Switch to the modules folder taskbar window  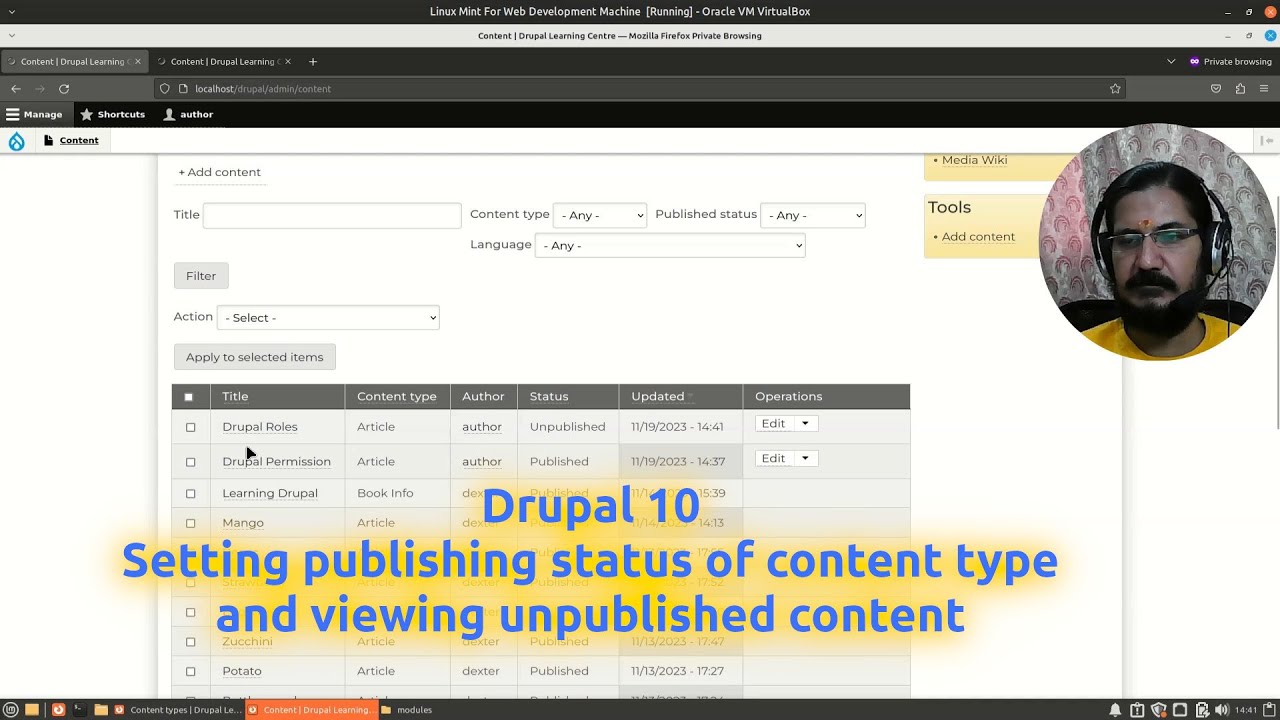point(406,710)
